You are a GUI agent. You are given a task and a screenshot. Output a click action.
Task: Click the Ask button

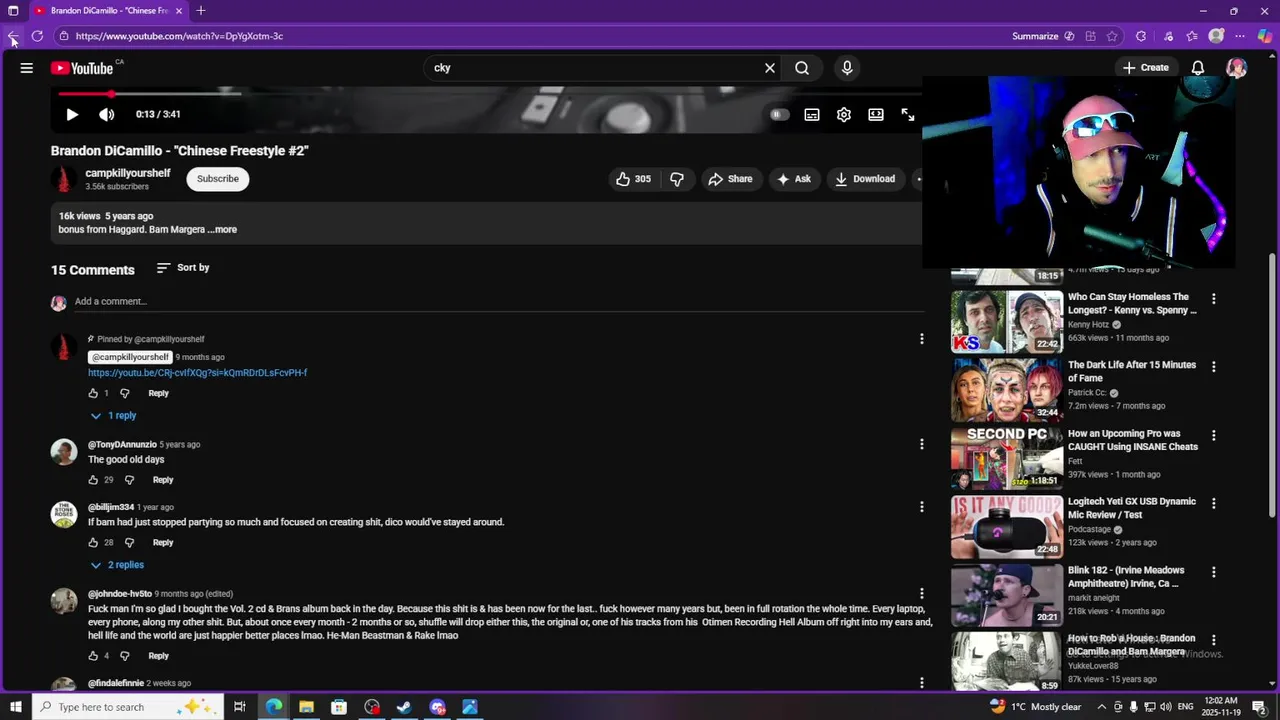pyautogui.click(x=793, y=179)
